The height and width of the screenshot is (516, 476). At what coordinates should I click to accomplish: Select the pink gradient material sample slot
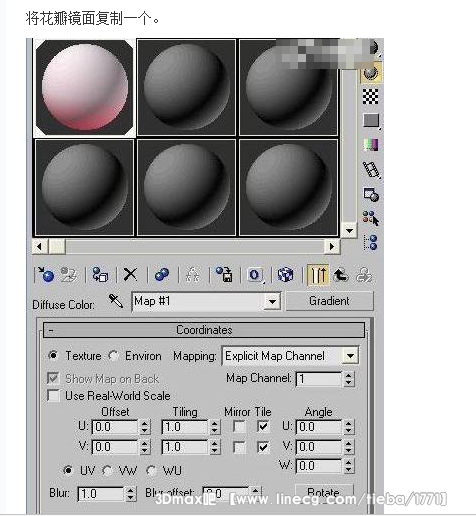(84, 88)
